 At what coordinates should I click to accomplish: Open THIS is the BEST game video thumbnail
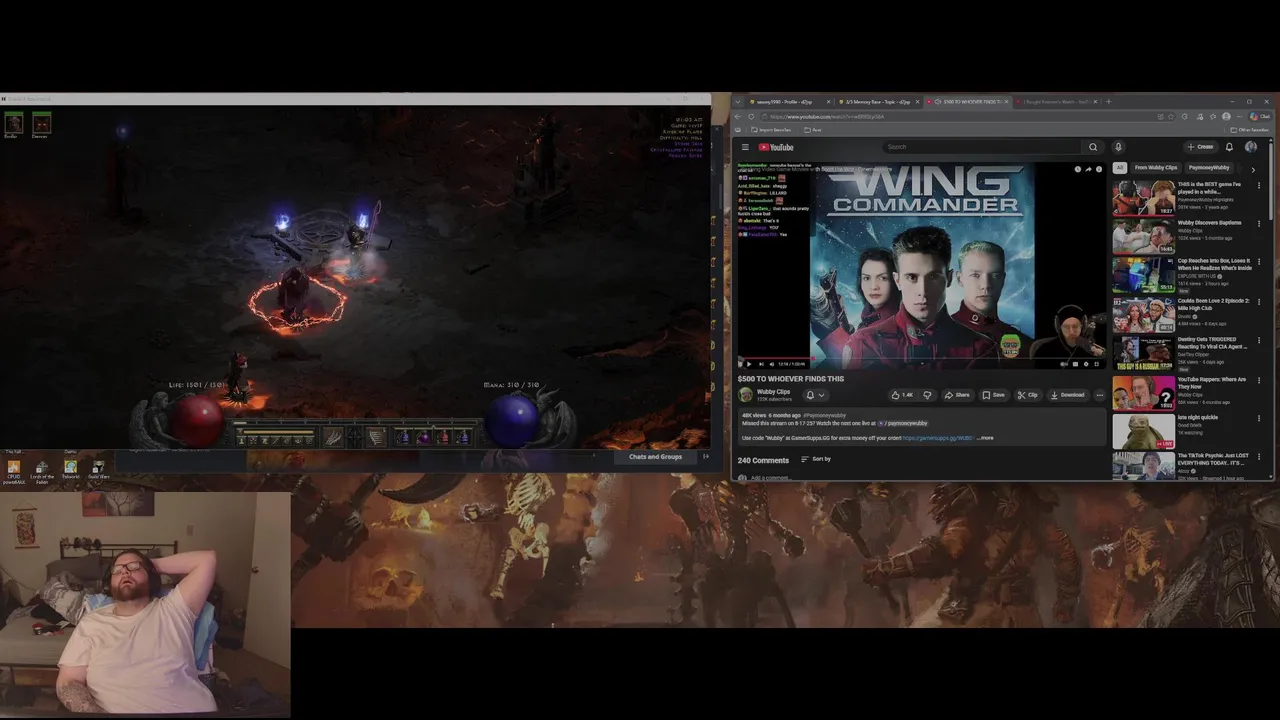tap(1144, 198)
